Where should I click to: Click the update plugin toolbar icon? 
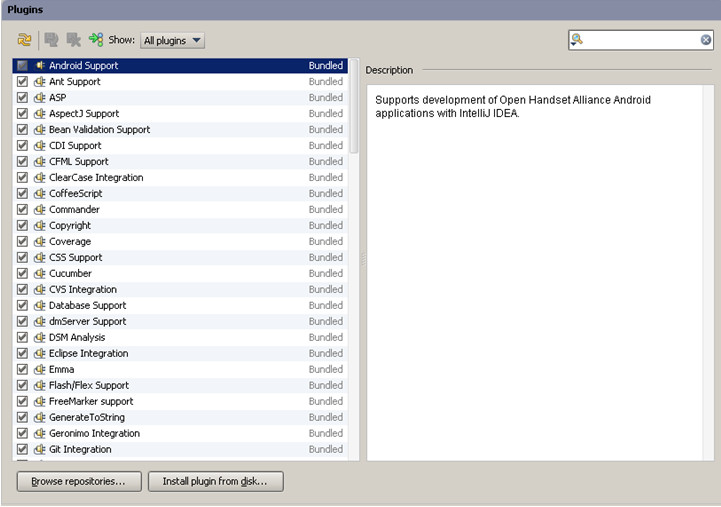[x=51, y=40]
